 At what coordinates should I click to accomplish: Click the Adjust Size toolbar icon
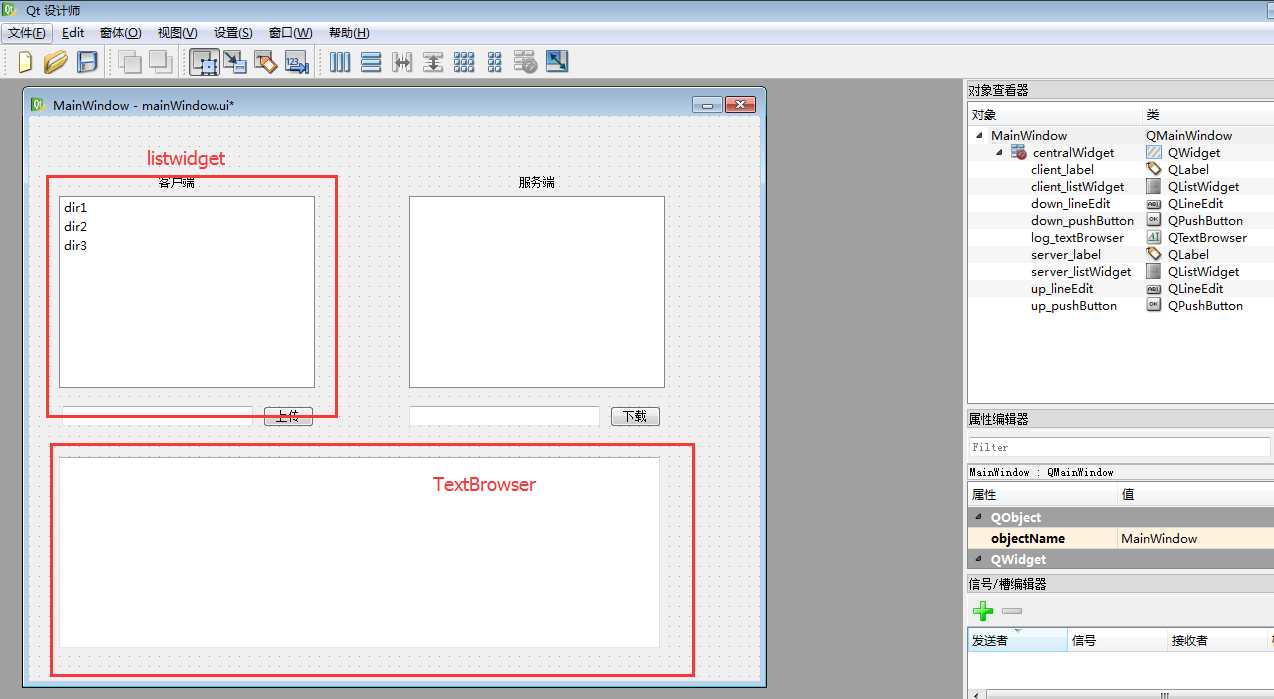557,62
